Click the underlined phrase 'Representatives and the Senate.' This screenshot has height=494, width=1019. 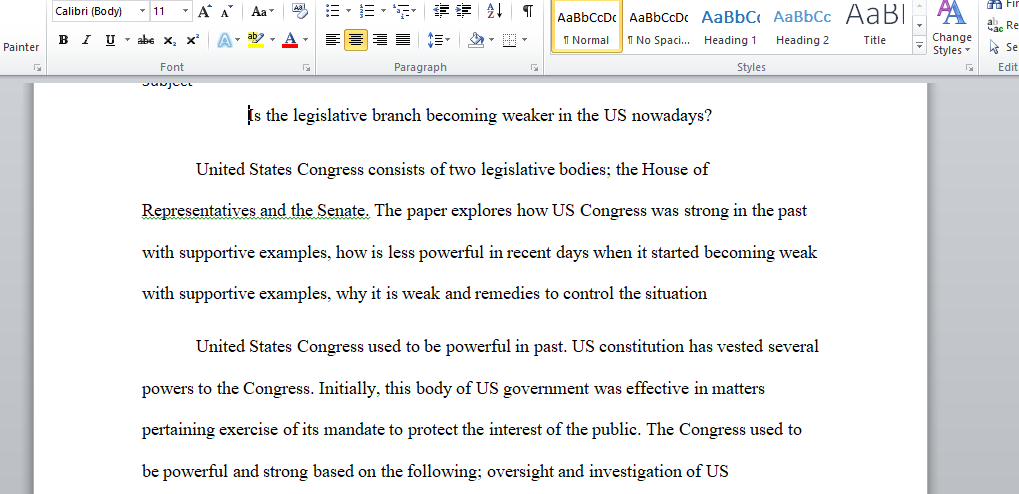pos(255,211)
